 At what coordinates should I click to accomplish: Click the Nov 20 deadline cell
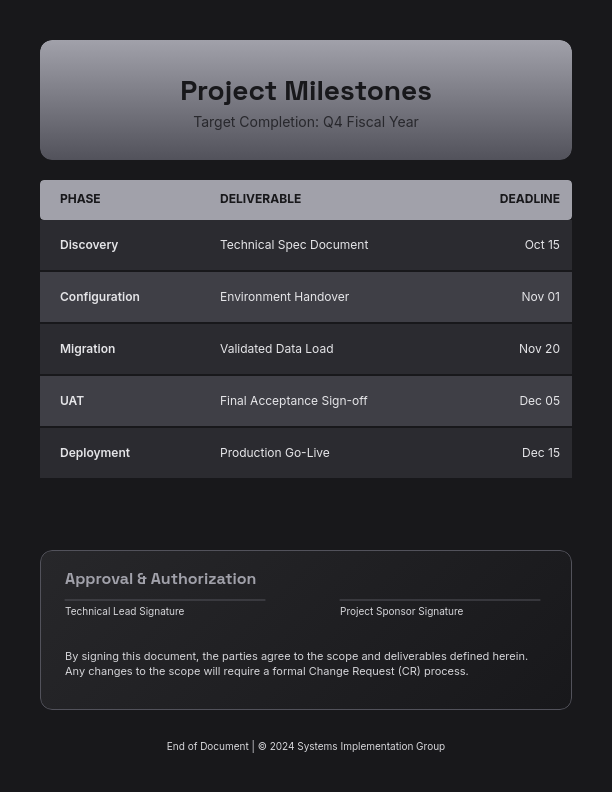pos(539,349)
